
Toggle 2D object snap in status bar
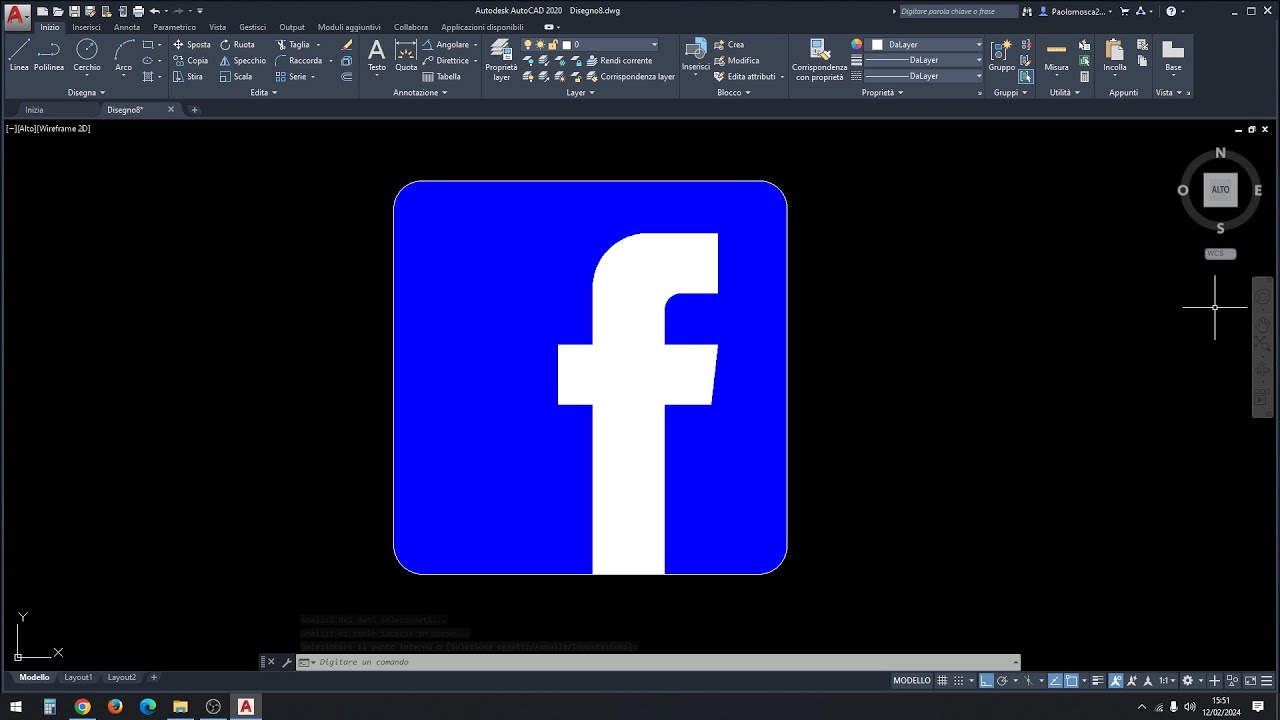coord(1071,680)
